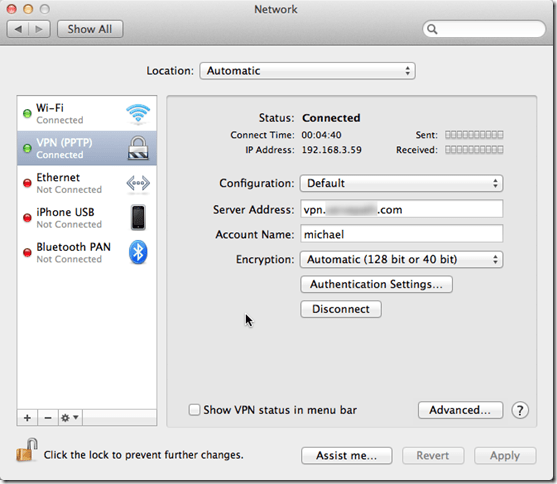Click the Network window title
Viewport: 557px width, 484px height.
click(x=276, y=9)
